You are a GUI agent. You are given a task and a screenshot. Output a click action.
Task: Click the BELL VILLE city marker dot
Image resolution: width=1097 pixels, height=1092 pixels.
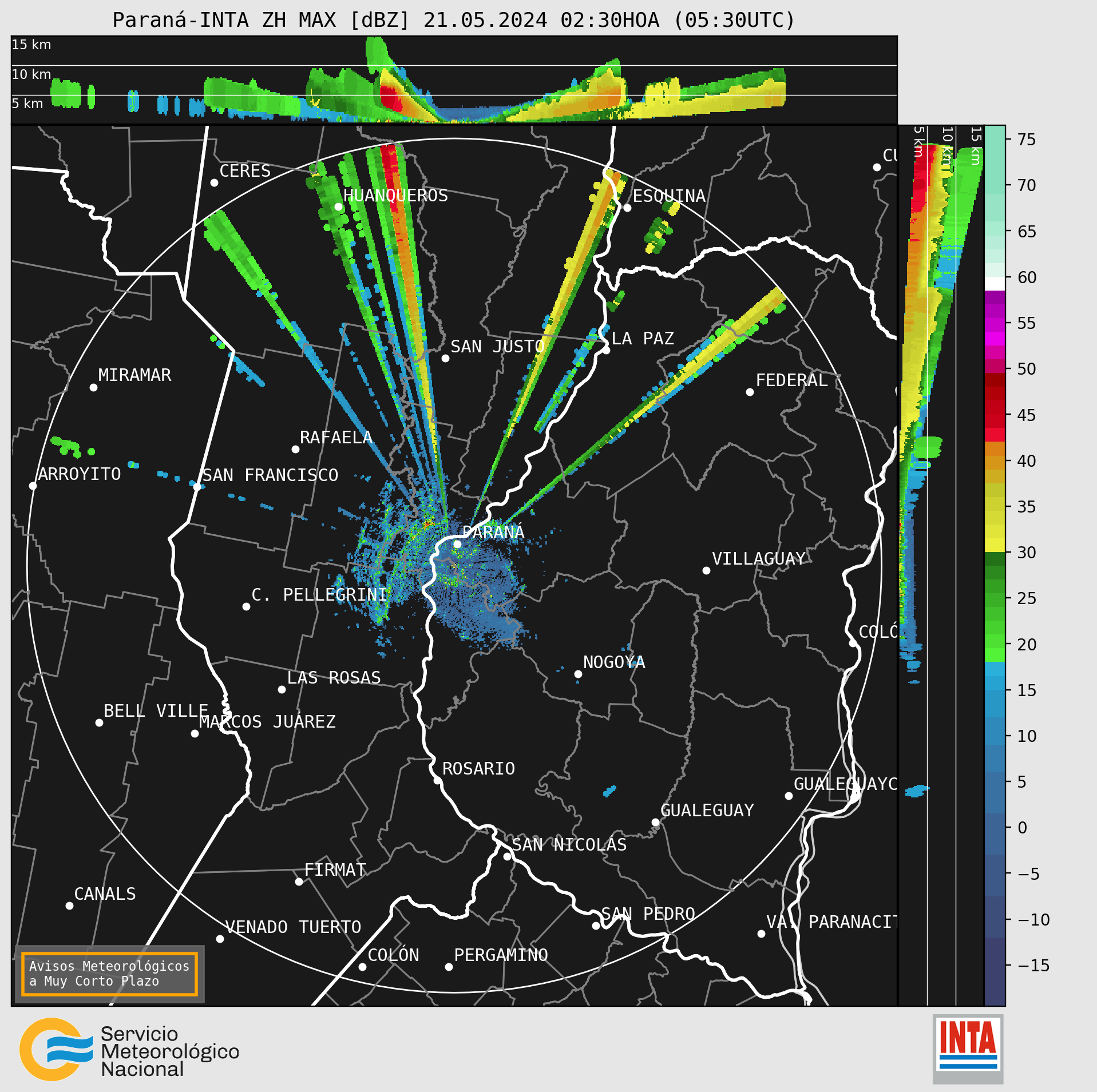pyautogui.click(x=99, y=722)
